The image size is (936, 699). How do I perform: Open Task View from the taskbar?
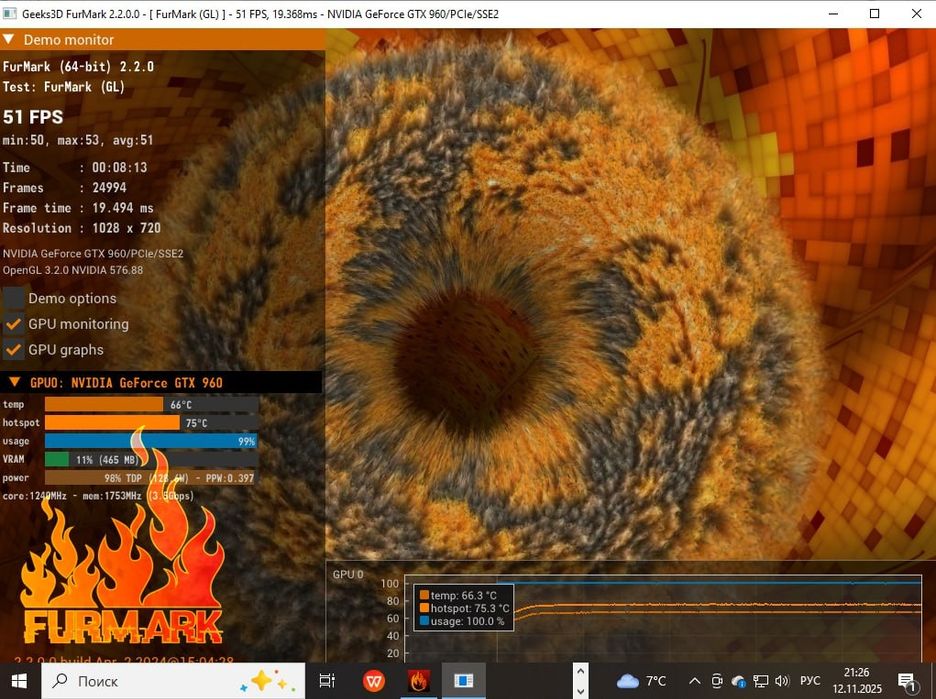[x=327, y=681]
